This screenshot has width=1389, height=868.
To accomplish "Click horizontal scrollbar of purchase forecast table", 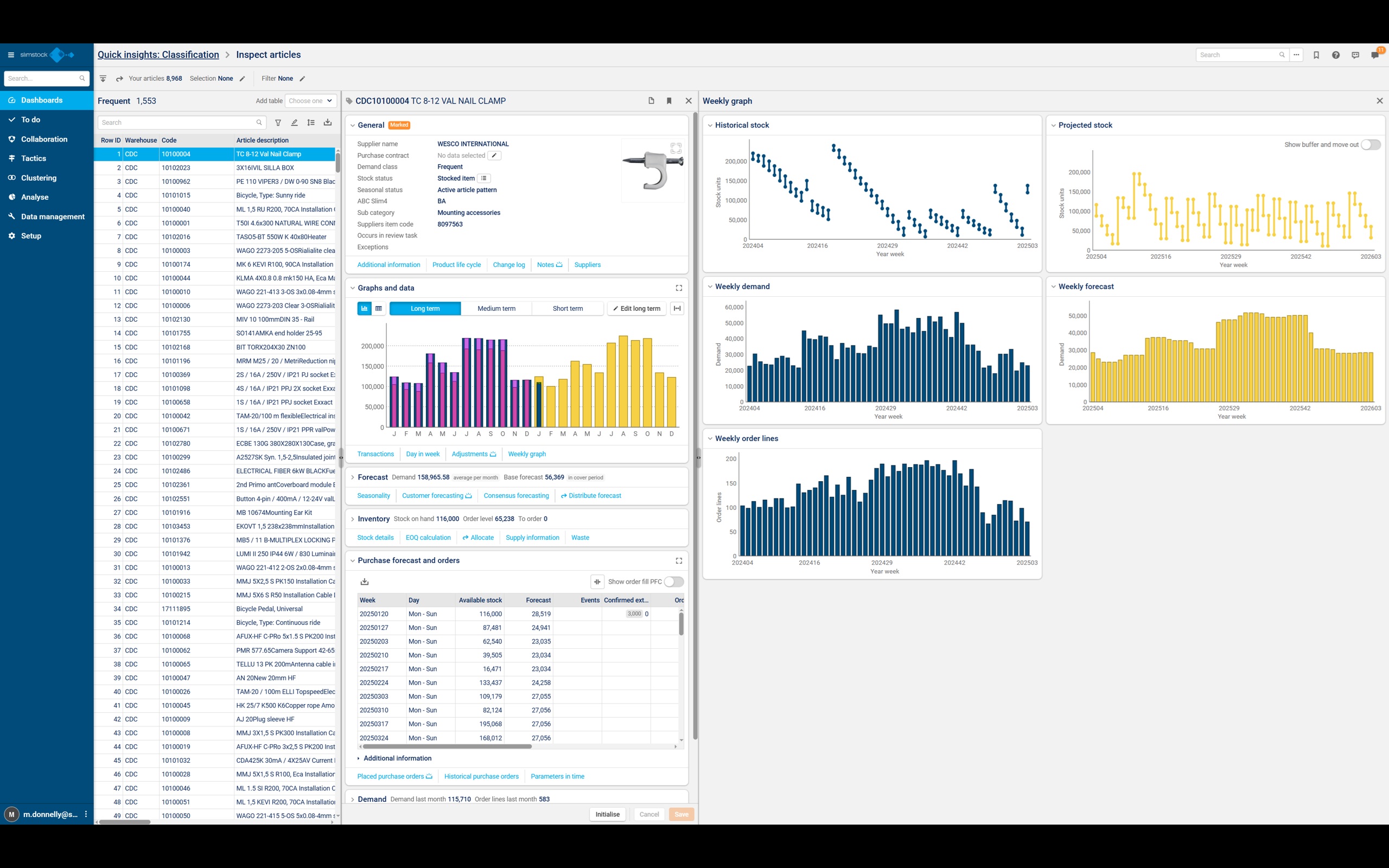I will pyautogui.click(x=448, y=747).
